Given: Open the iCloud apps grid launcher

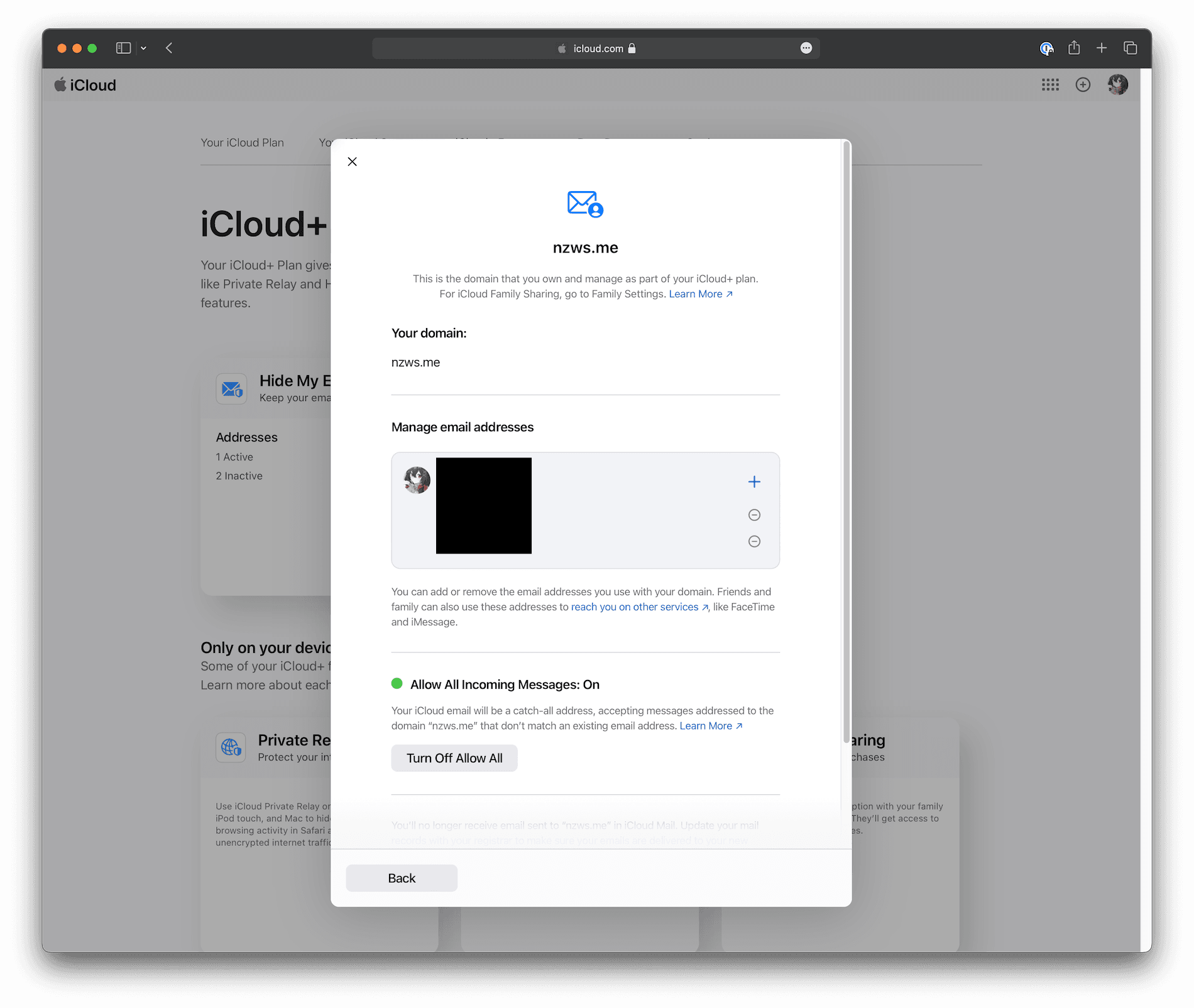Looking at the screenshot, I should coord(1050,85).
